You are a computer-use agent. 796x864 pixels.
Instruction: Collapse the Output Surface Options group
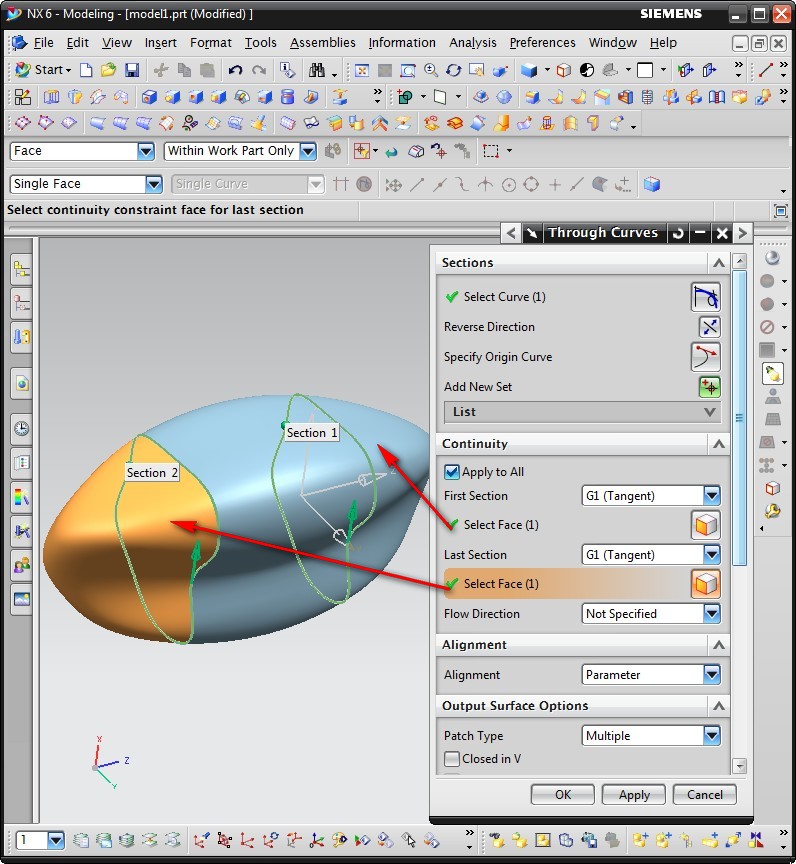point(718,706)
